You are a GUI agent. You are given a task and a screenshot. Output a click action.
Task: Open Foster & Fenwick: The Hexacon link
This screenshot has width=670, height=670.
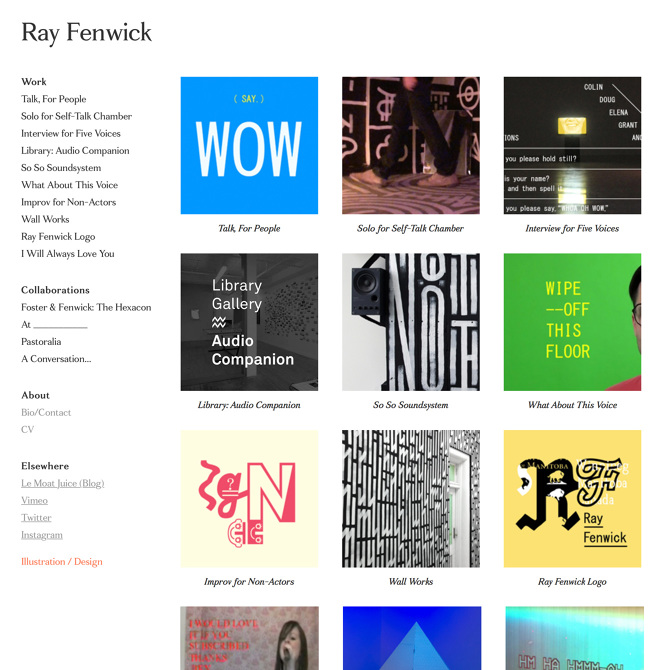pos(86,307)
